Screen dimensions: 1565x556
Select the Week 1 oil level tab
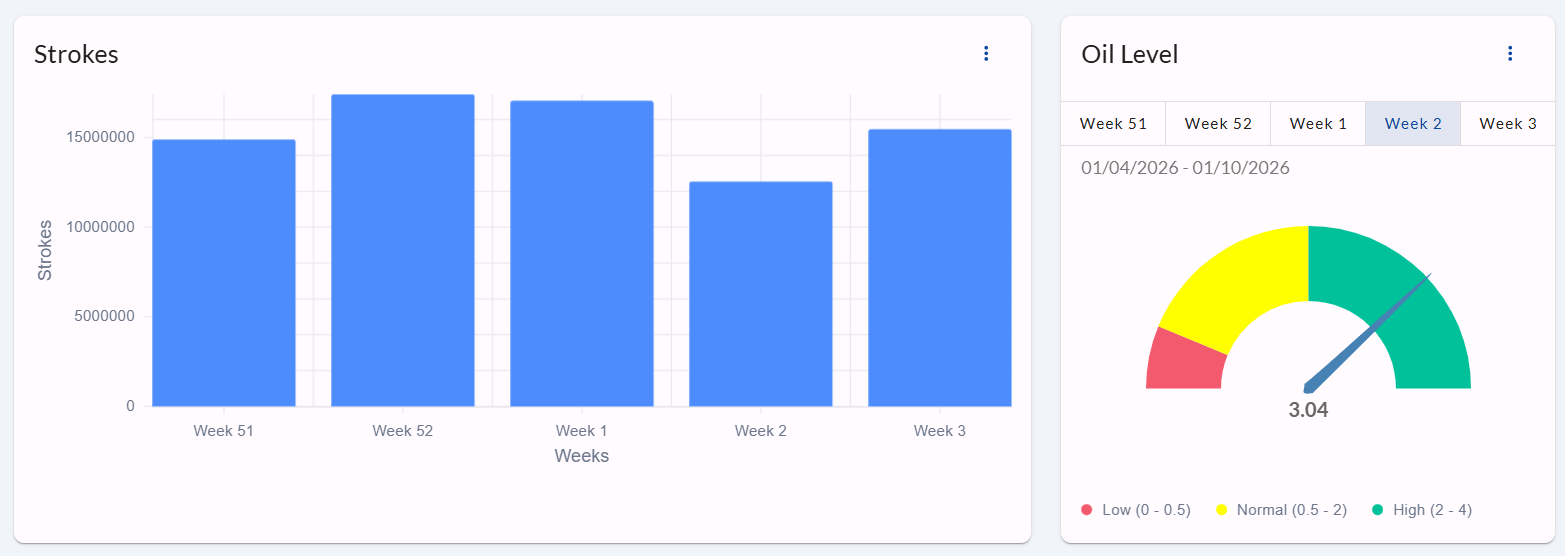click(x=1318, y=124)
